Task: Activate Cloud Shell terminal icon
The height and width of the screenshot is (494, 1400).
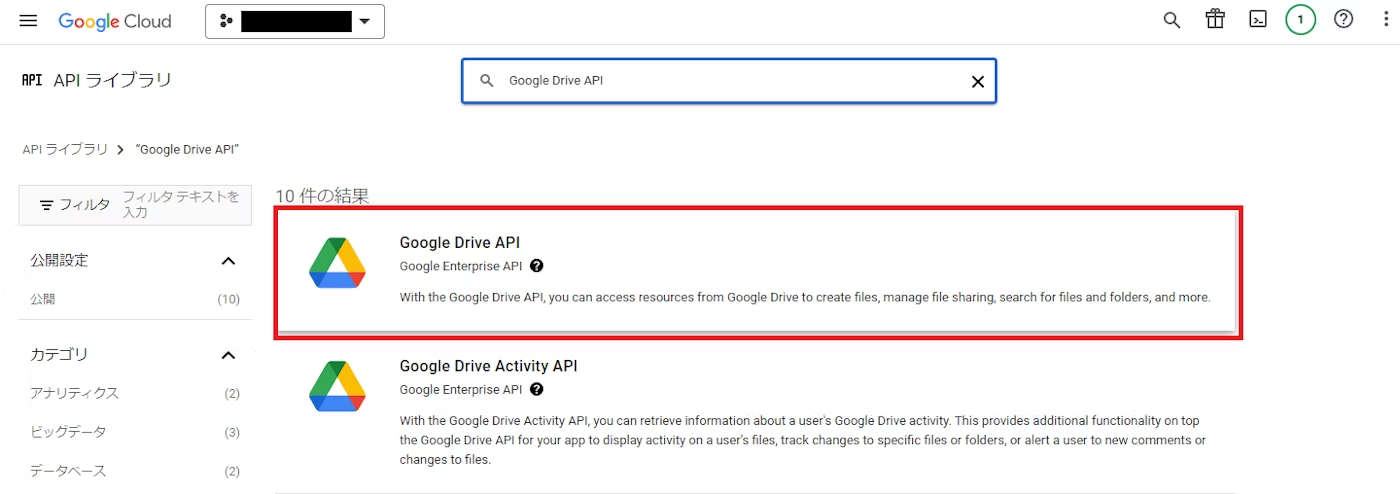Action: point(1258,19)
